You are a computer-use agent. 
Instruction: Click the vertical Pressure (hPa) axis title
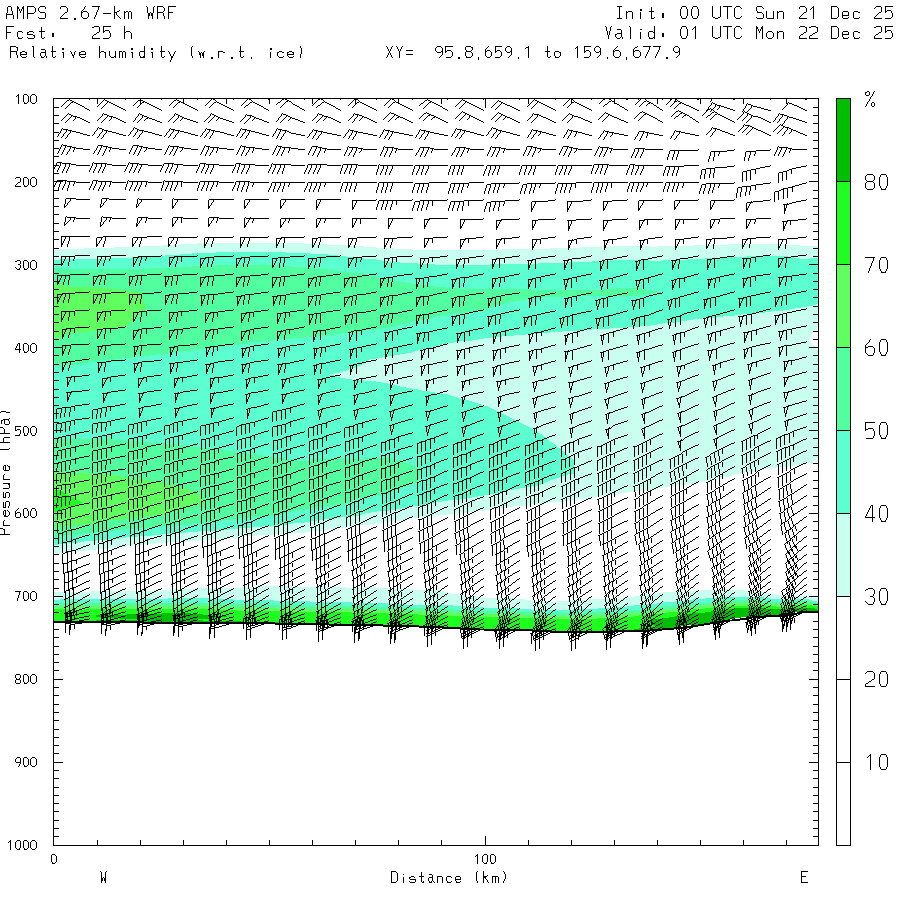point(5,472)
